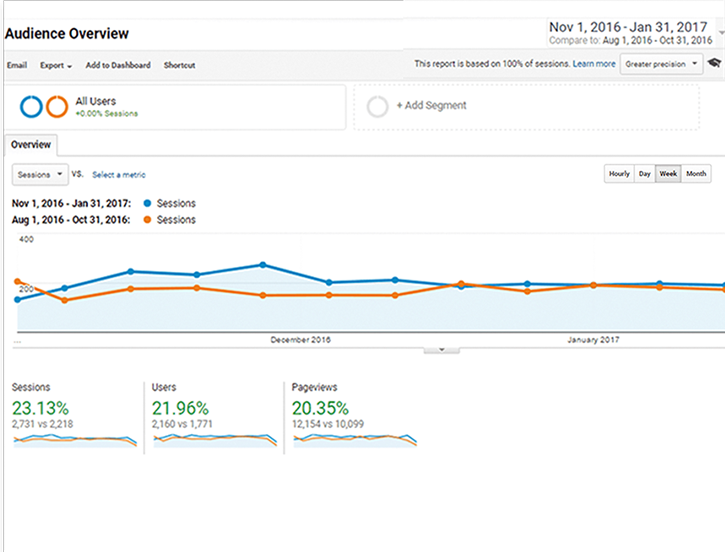Switch chart to Month view
The width and height of the screenshot is (725, 552).
[x=696, y=174]
